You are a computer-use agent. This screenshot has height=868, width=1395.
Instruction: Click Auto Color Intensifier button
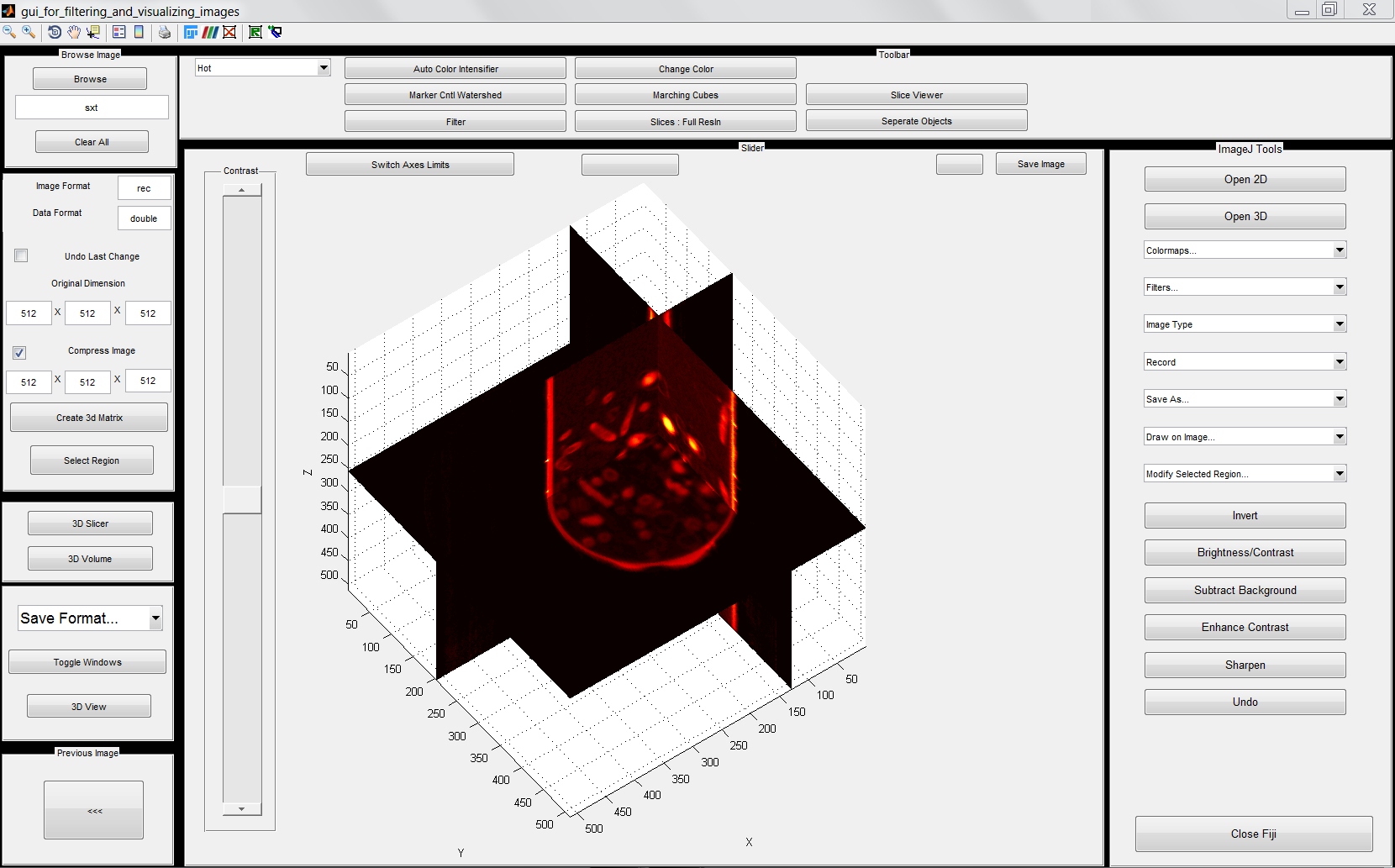pos(455,69)
